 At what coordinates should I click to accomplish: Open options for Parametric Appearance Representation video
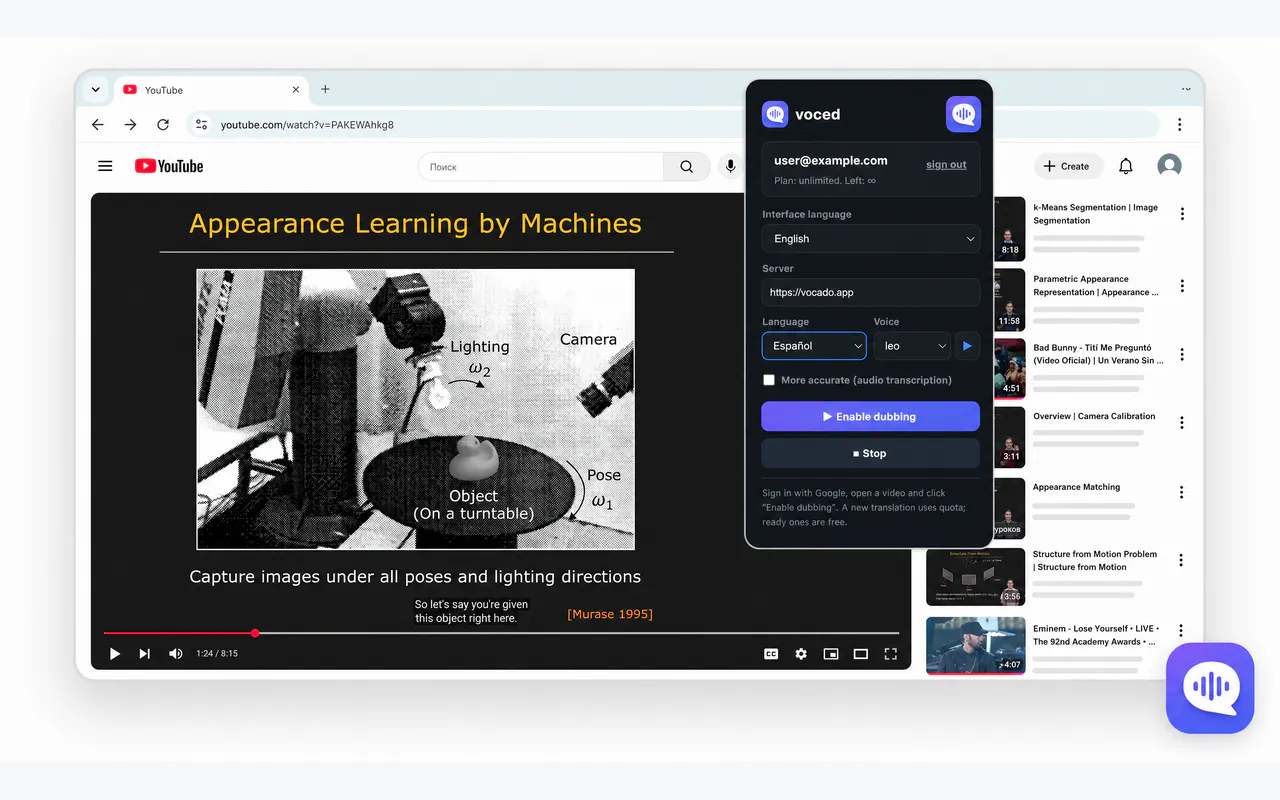click(1182, 286)
